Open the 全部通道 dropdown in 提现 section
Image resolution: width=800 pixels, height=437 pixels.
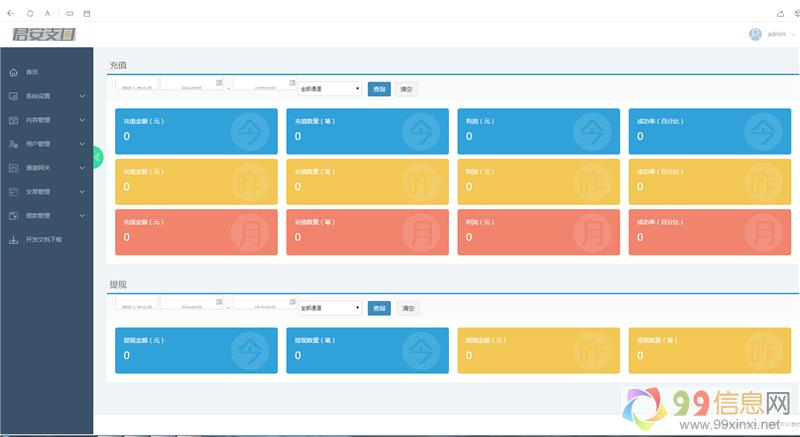[330, 308]
